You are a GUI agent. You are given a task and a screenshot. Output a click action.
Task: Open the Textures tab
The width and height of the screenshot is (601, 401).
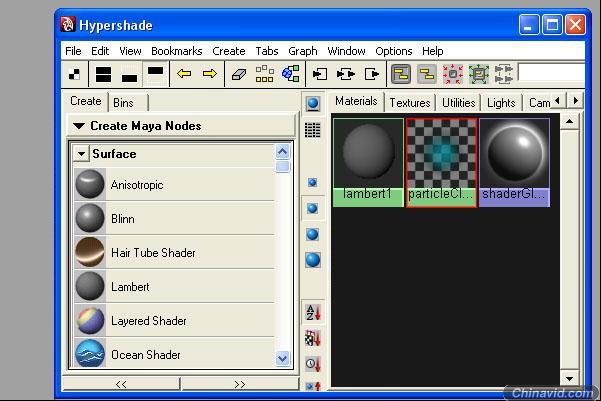(x=410, y=103)
